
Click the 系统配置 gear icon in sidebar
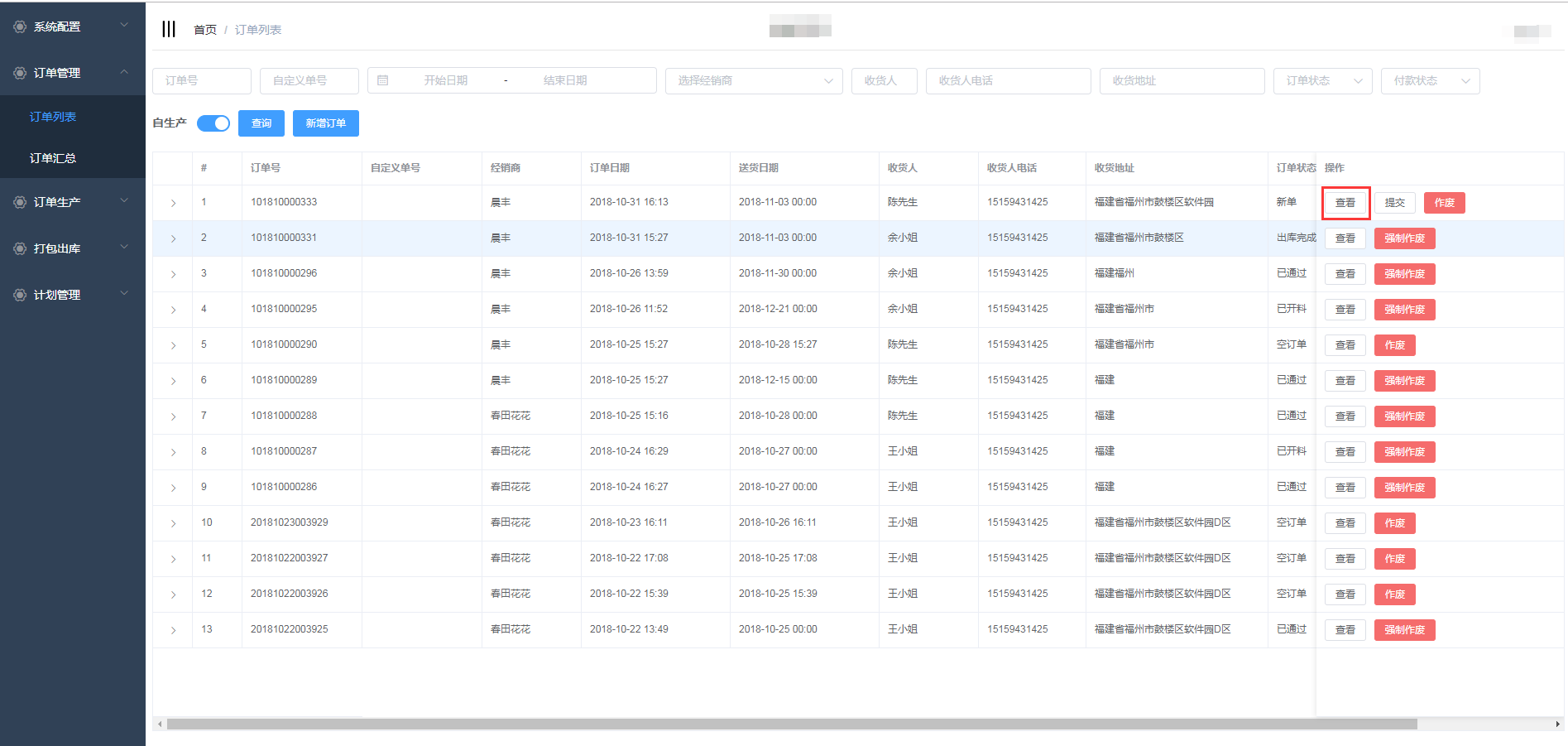tap(20, 26)
